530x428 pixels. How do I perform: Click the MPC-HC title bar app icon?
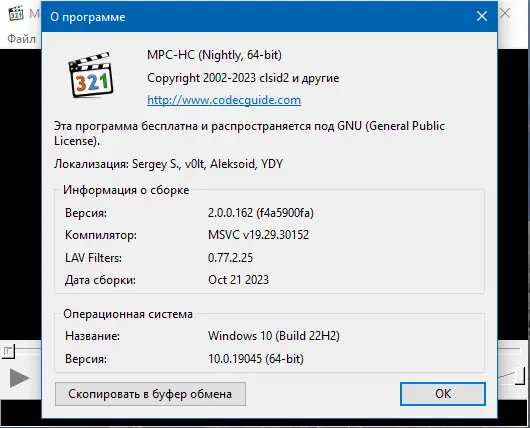(x=16, y=13)
